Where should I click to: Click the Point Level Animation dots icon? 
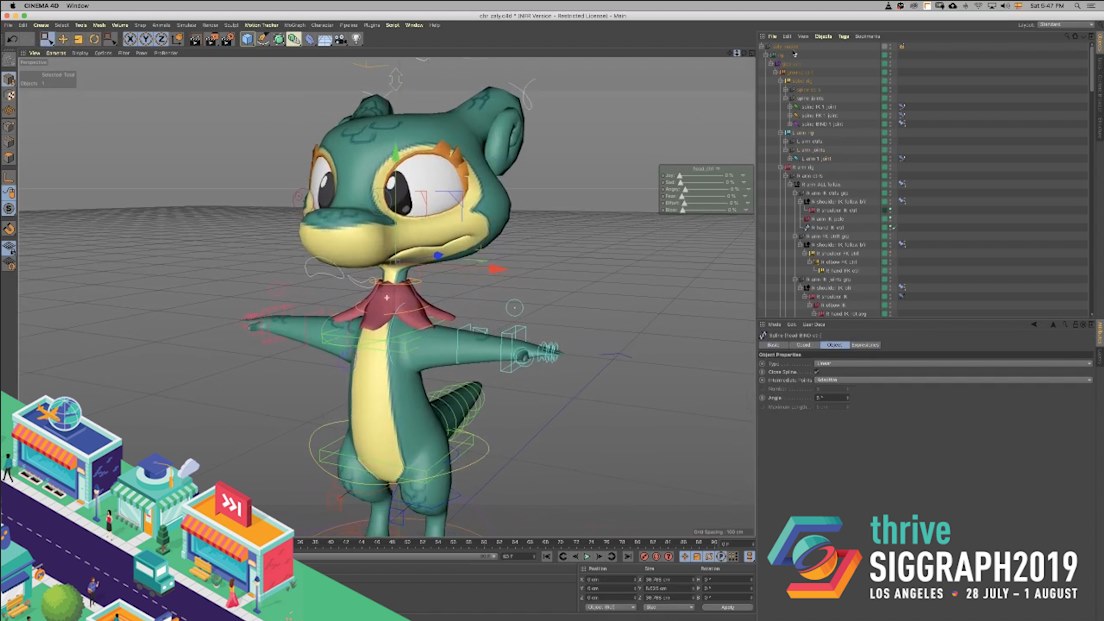pyautogui.click(x=734, y=556)
